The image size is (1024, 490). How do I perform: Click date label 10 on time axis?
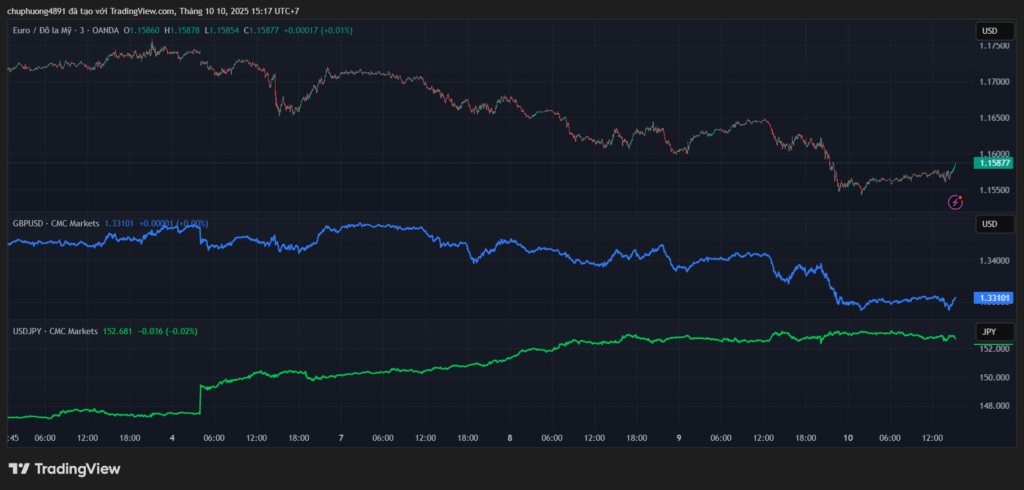click(x=847, y=438)
